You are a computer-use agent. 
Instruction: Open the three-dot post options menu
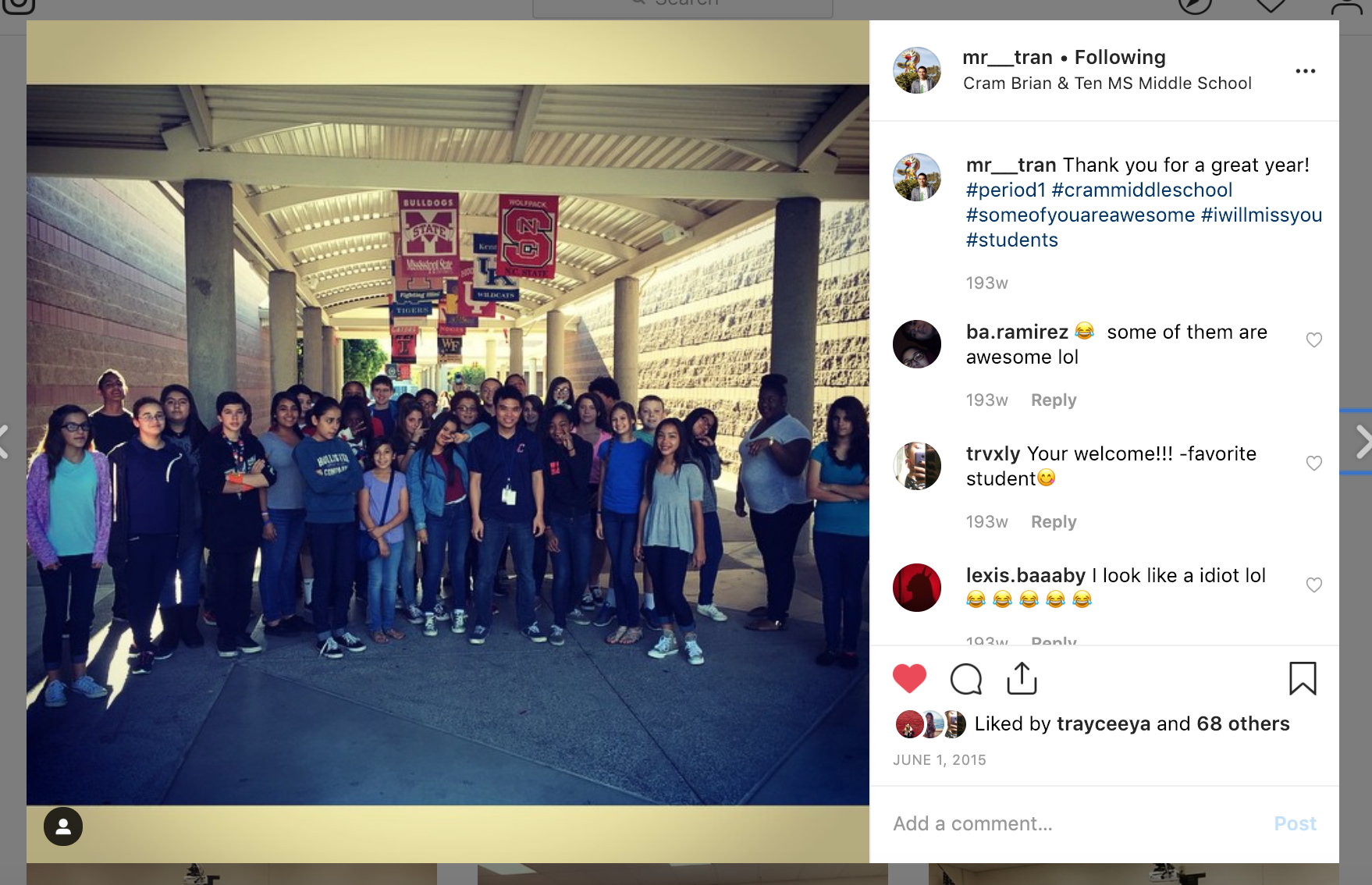click(1306, 71)
